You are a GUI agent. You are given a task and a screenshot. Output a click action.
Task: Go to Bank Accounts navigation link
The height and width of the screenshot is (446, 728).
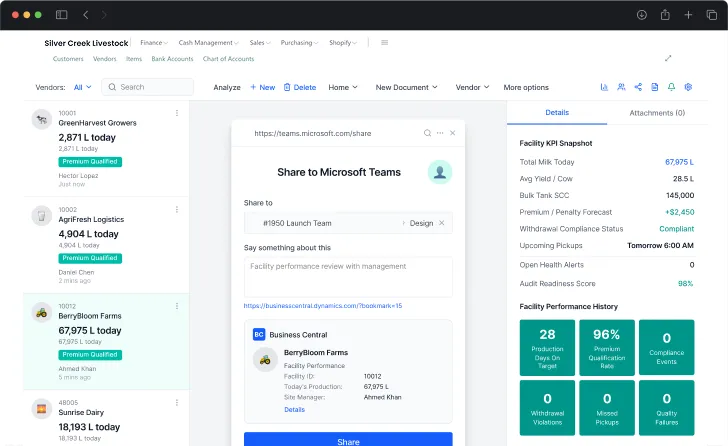click(172, 59)
